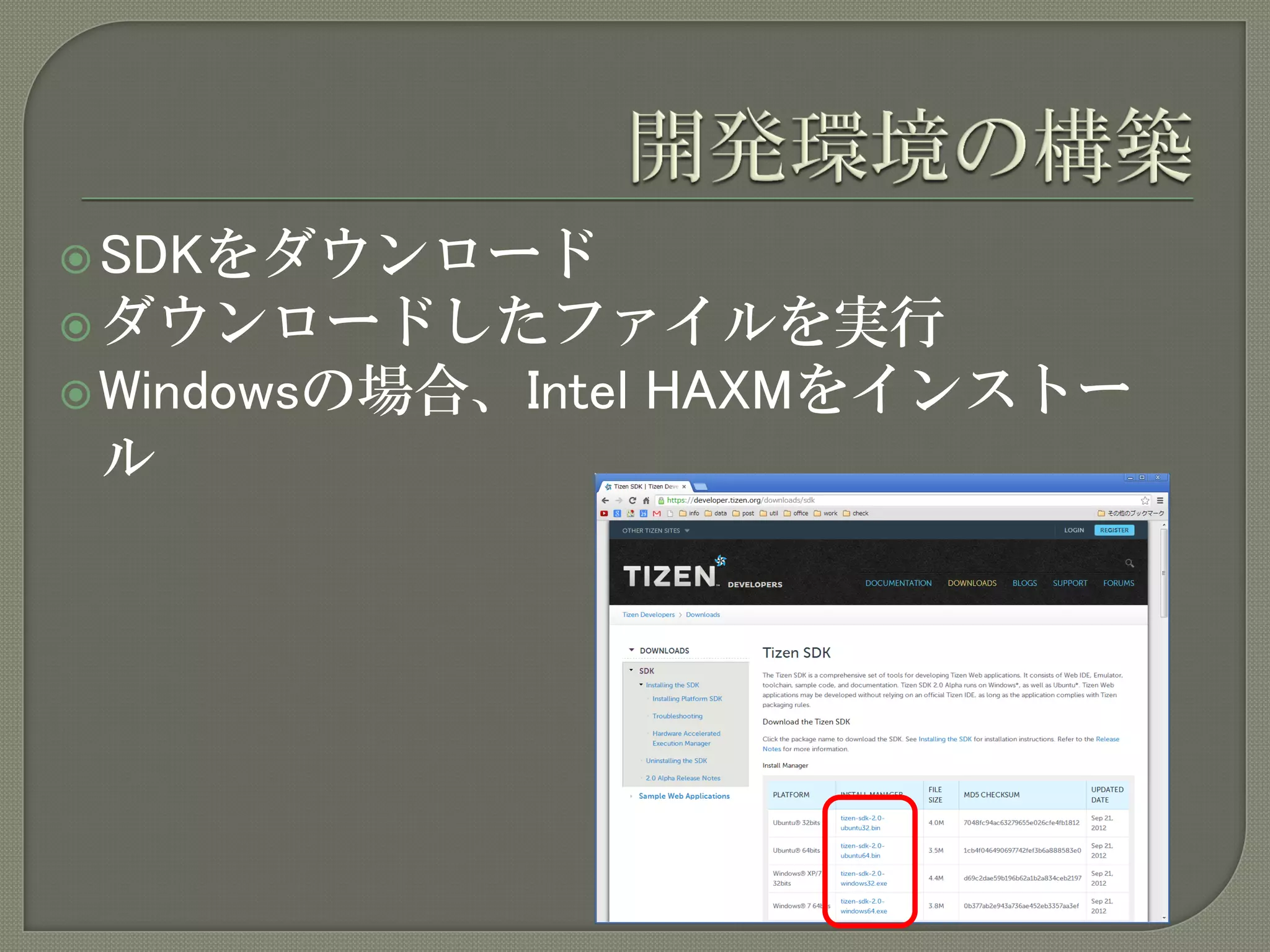Click the Tizen SDK page heading
1270x952 pixels.
[796, 653]
